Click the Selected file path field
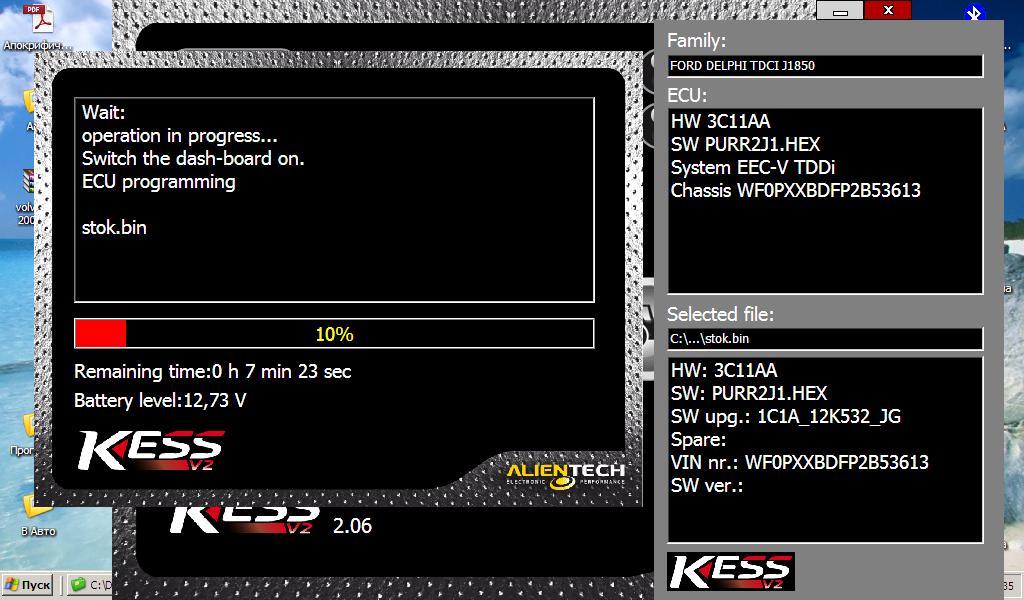The width and height of the screenshot is (1024, 600). click(x=825, y=339)
